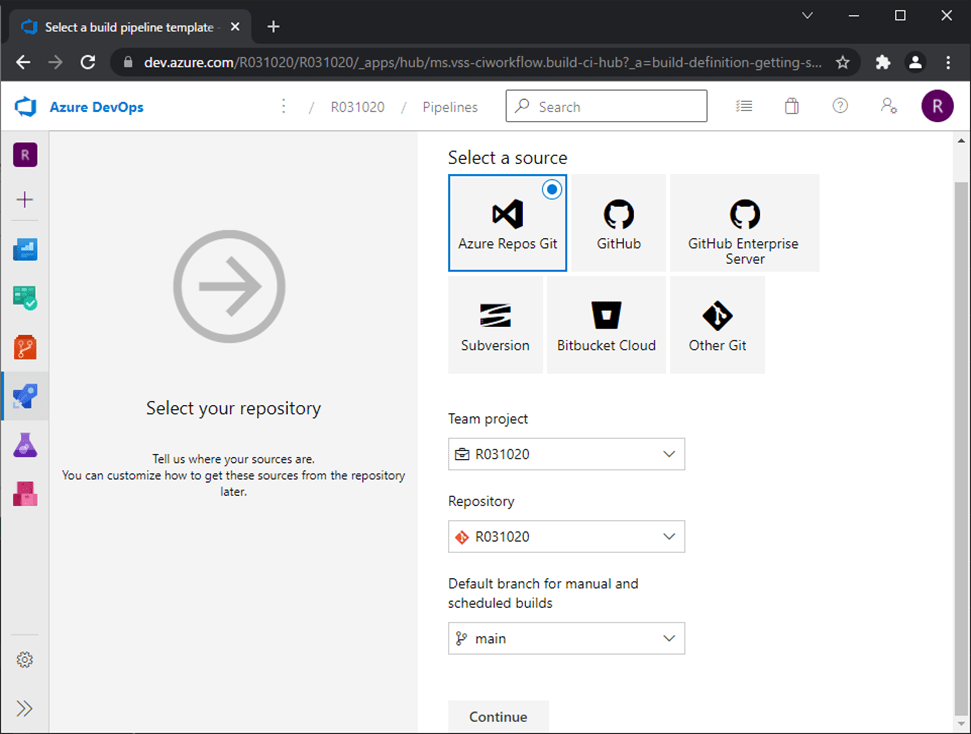Bookmark this page with star icon
The width and height of the screenshot is (971, 734).
[x=842, y=62]
